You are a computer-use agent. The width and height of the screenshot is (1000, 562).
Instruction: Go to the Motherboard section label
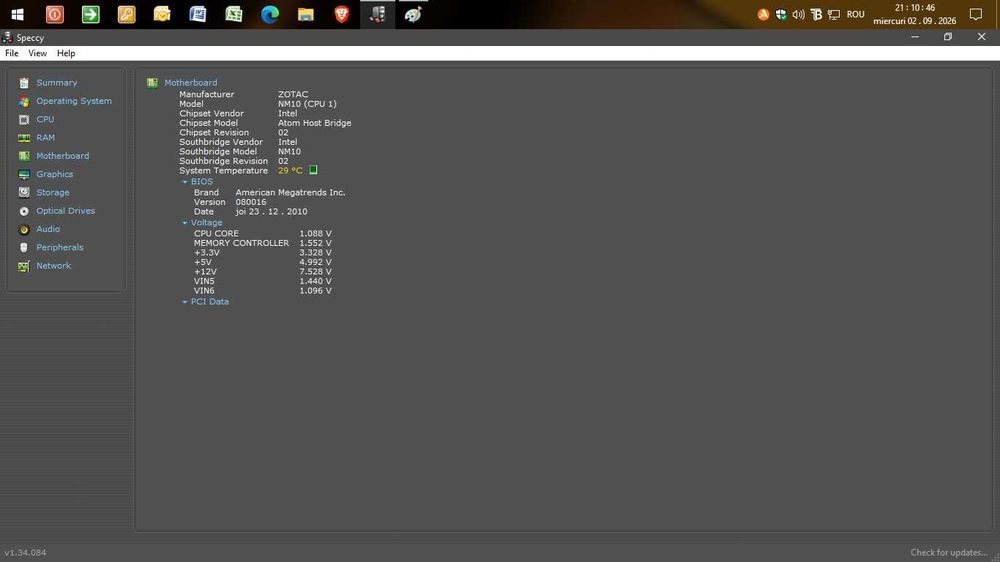point(62,156)
